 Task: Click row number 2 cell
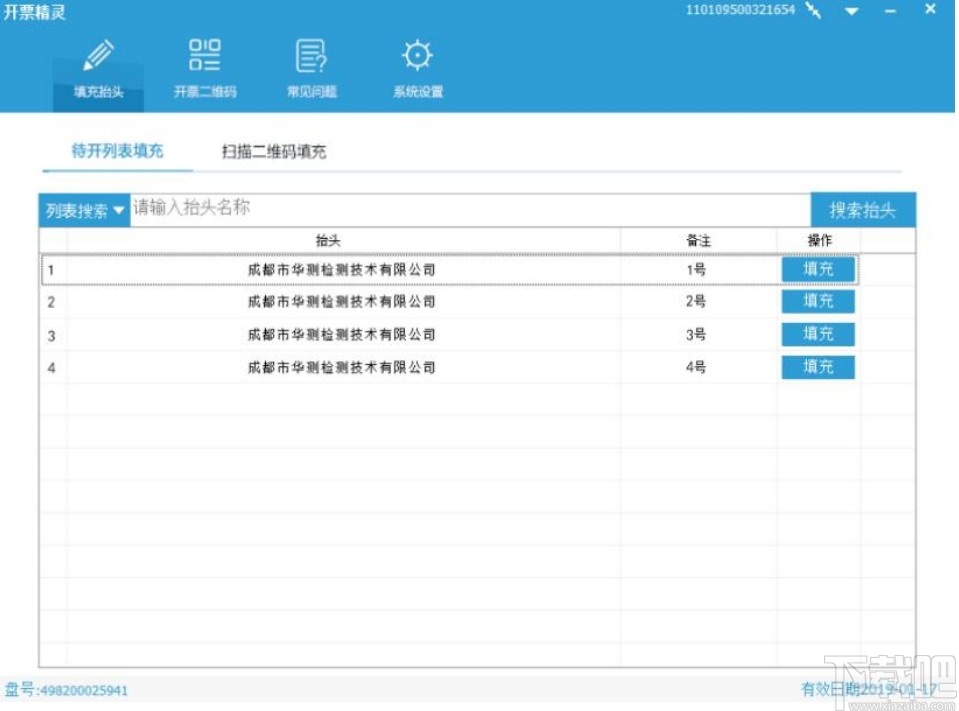[x=51, y=302]
